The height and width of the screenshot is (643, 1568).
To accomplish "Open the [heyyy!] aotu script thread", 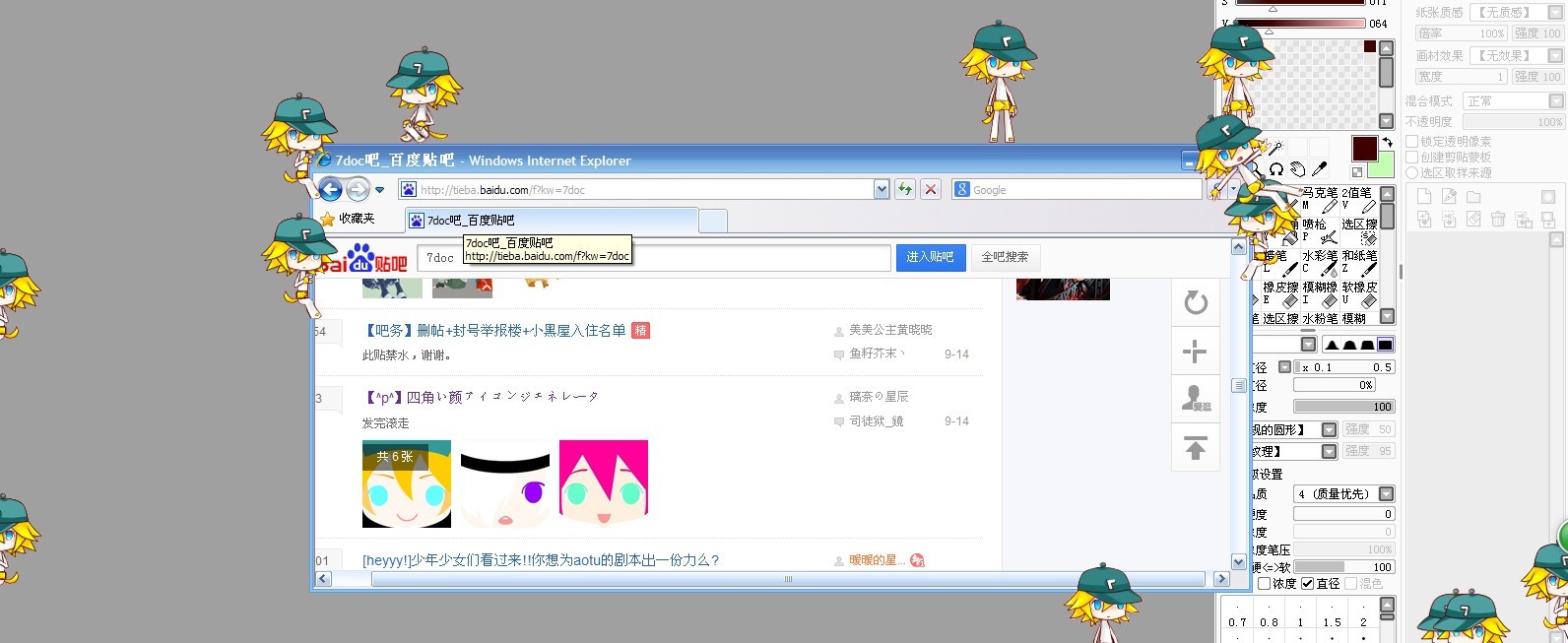I will (x=541, y=560).
